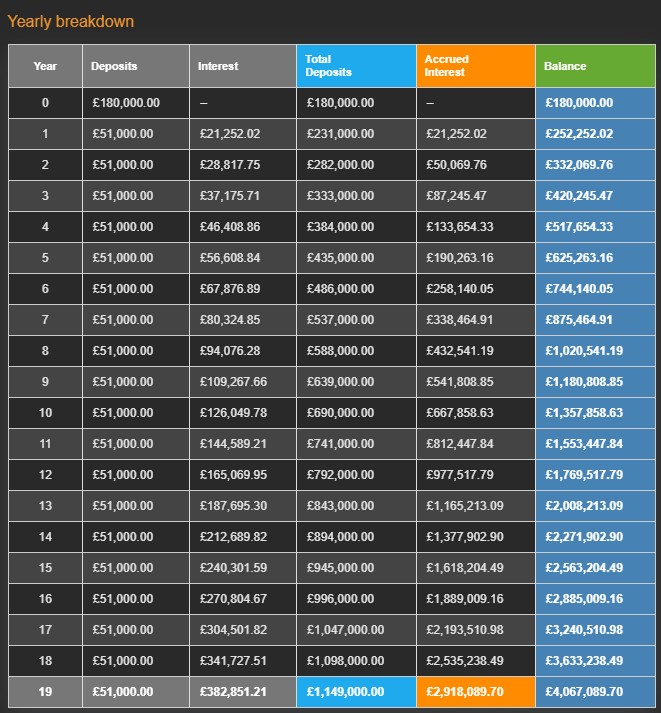Select the Deposits column header

[x=136, y=66]
